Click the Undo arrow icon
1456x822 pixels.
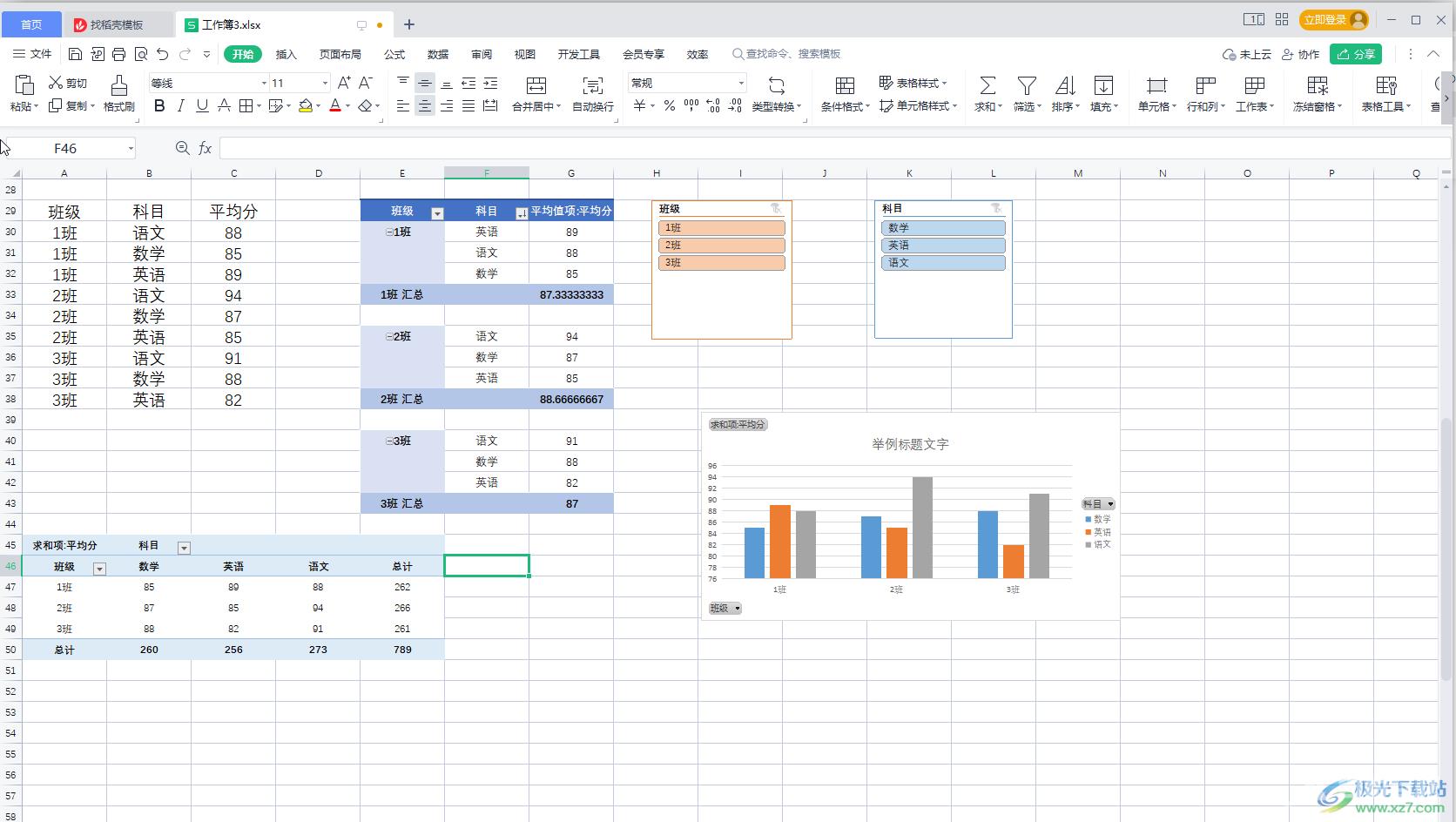(x=162, y=54)
